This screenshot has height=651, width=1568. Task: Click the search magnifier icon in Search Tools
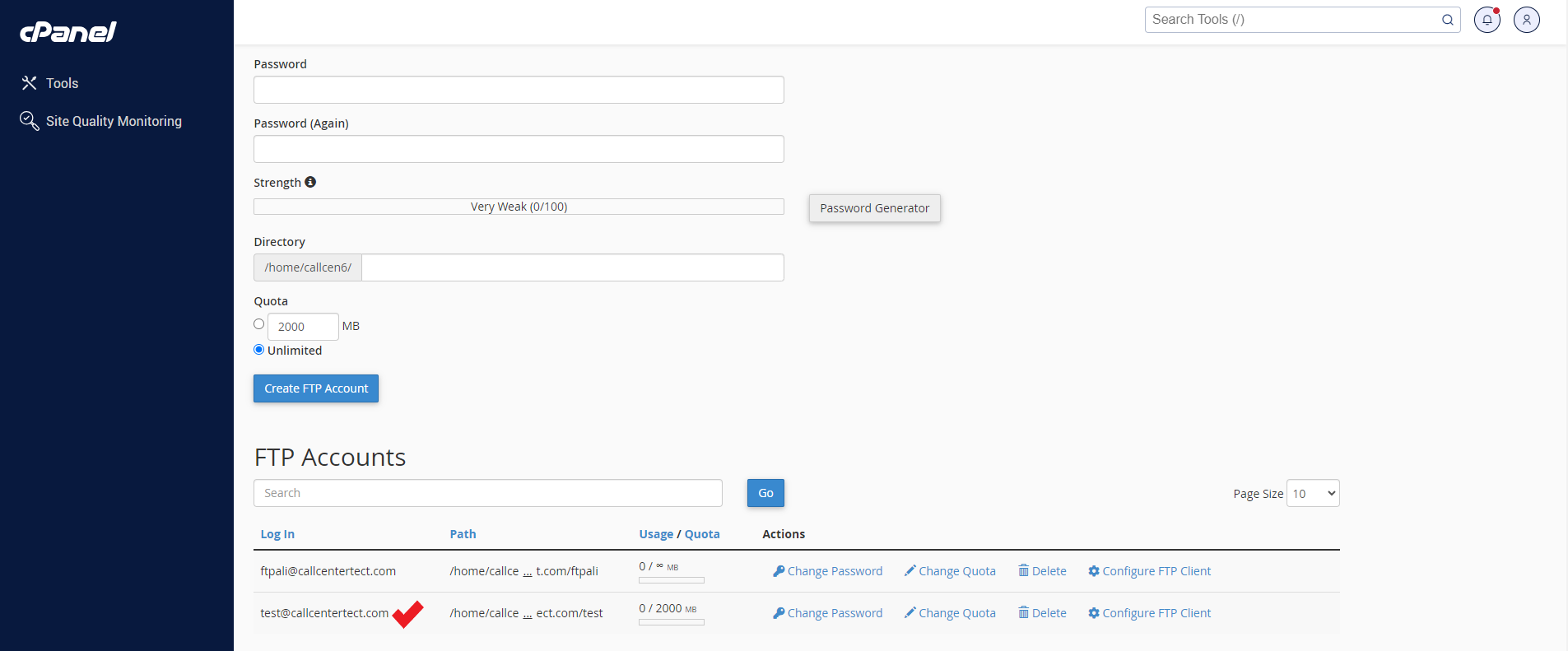[x=1447, y=20]
